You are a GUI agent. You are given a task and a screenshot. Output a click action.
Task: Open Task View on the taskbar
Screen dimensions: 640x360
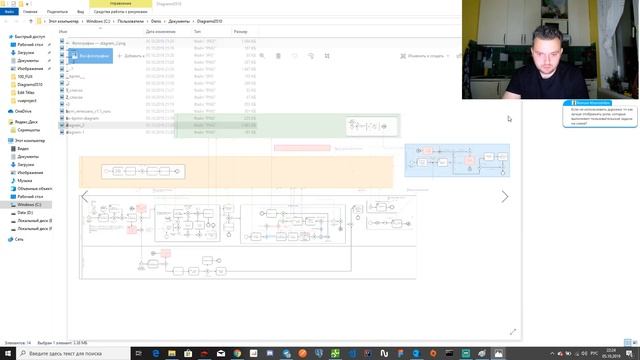pos(139,353)
